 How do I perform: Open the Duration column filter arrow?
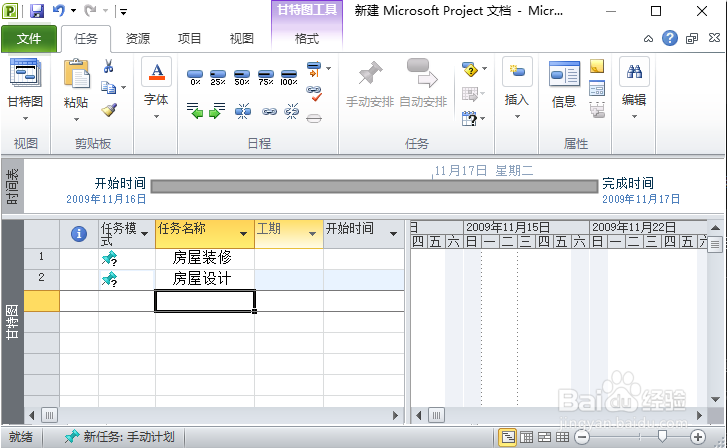tap(312, 234)
